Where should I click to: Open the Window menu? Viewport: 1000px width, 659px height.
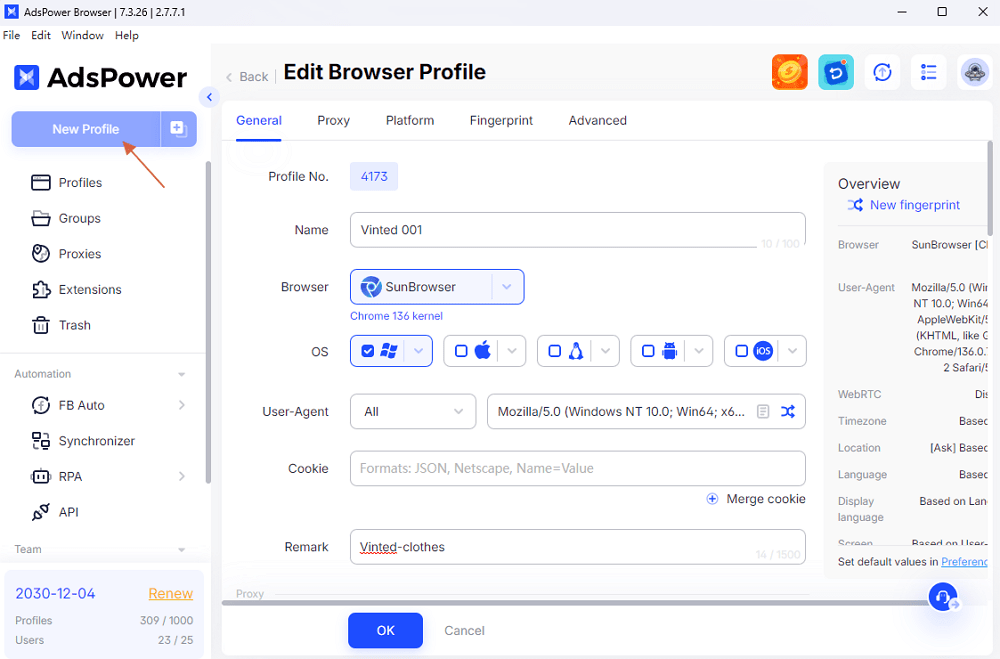[82, 35]
